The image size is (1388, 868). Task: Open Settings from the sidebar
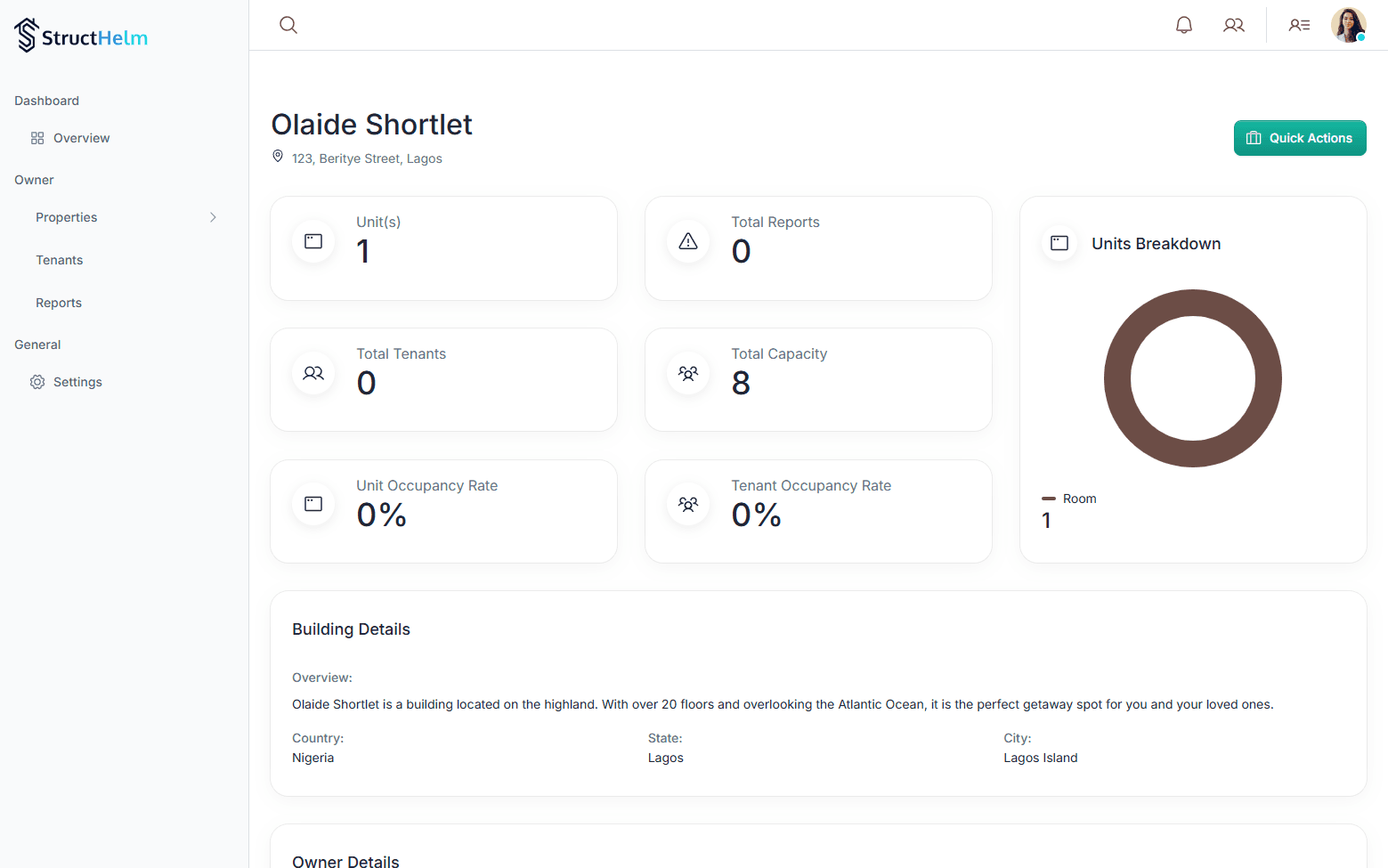77,382
